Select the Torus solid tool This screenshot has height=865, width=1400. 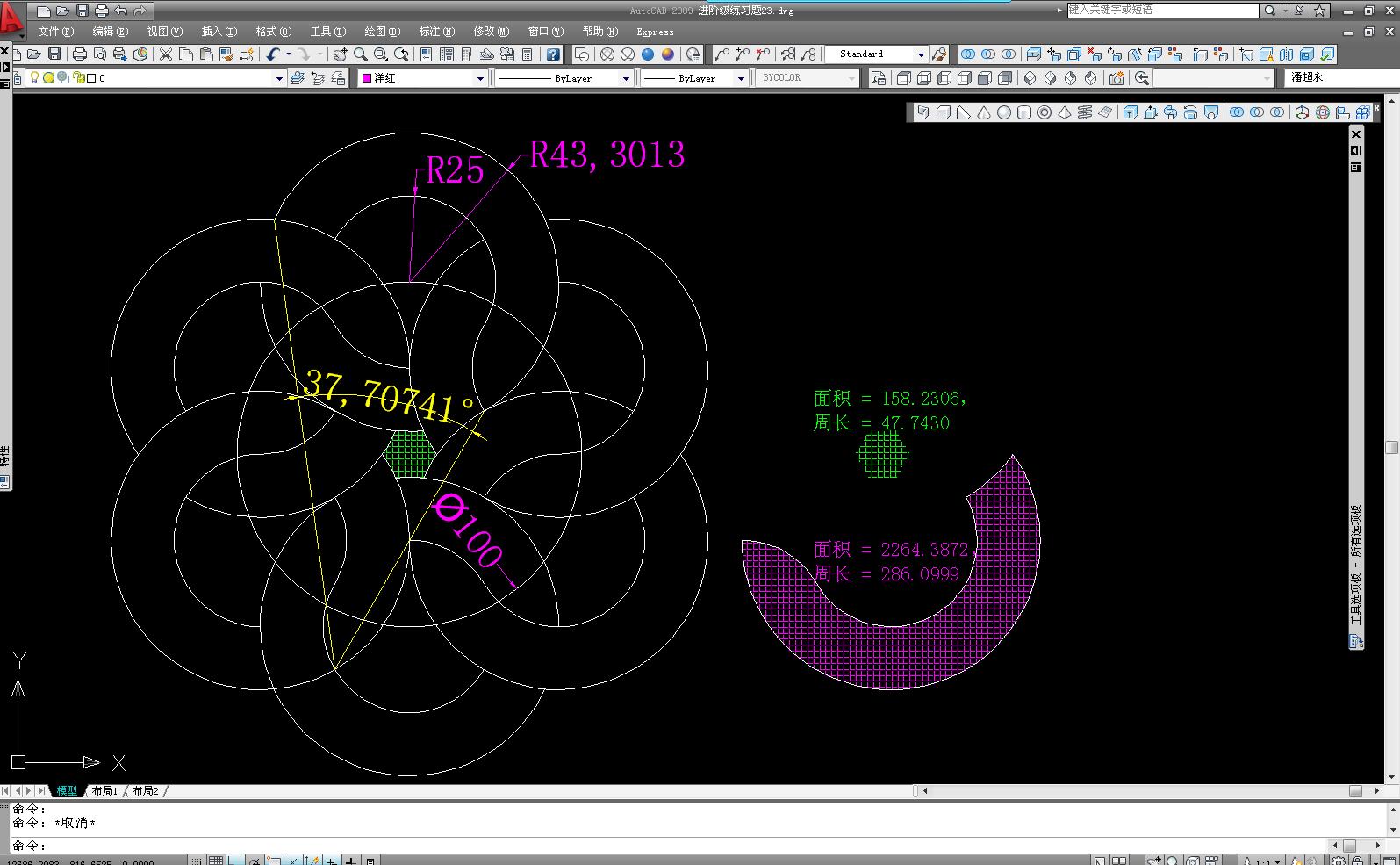(1045, 112)
